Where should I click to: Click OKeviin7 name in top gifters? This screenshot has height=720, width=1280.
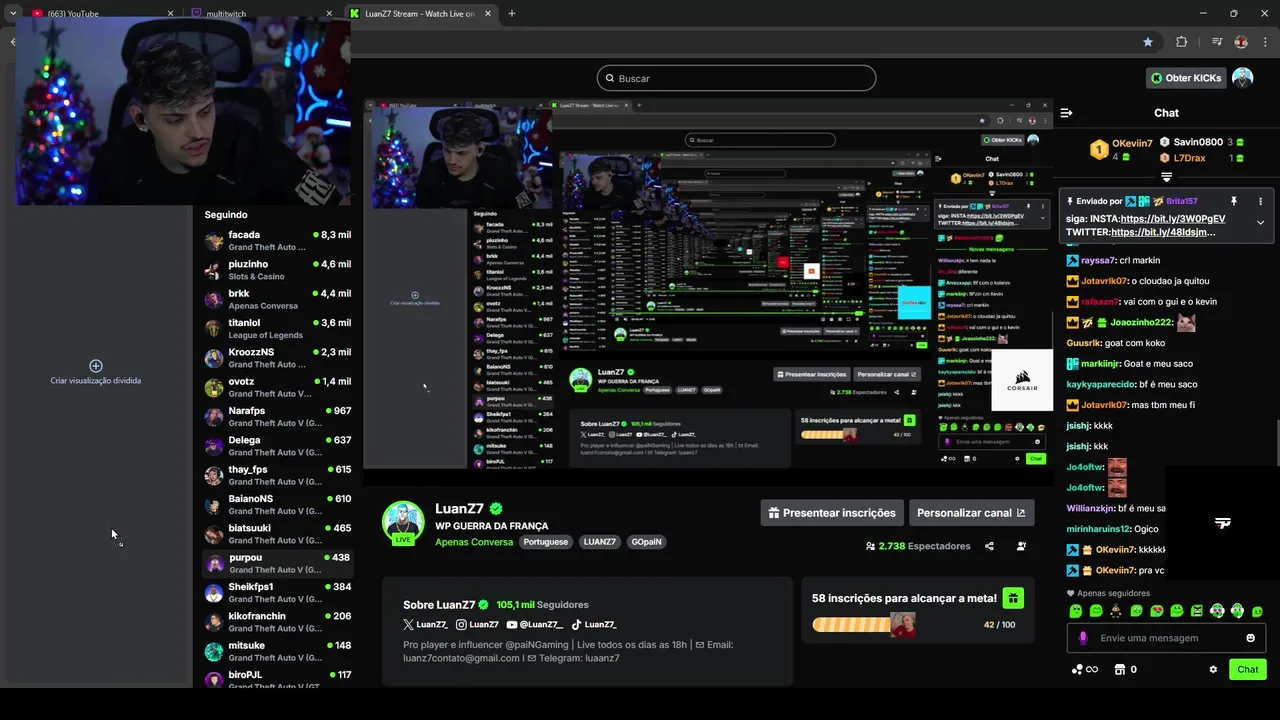click(1132, 144)
